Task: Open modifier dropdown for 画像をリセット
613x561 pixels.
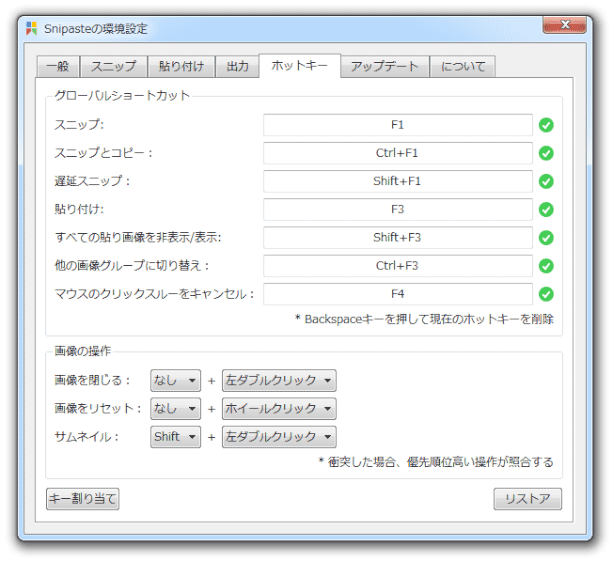Action: 176,409
